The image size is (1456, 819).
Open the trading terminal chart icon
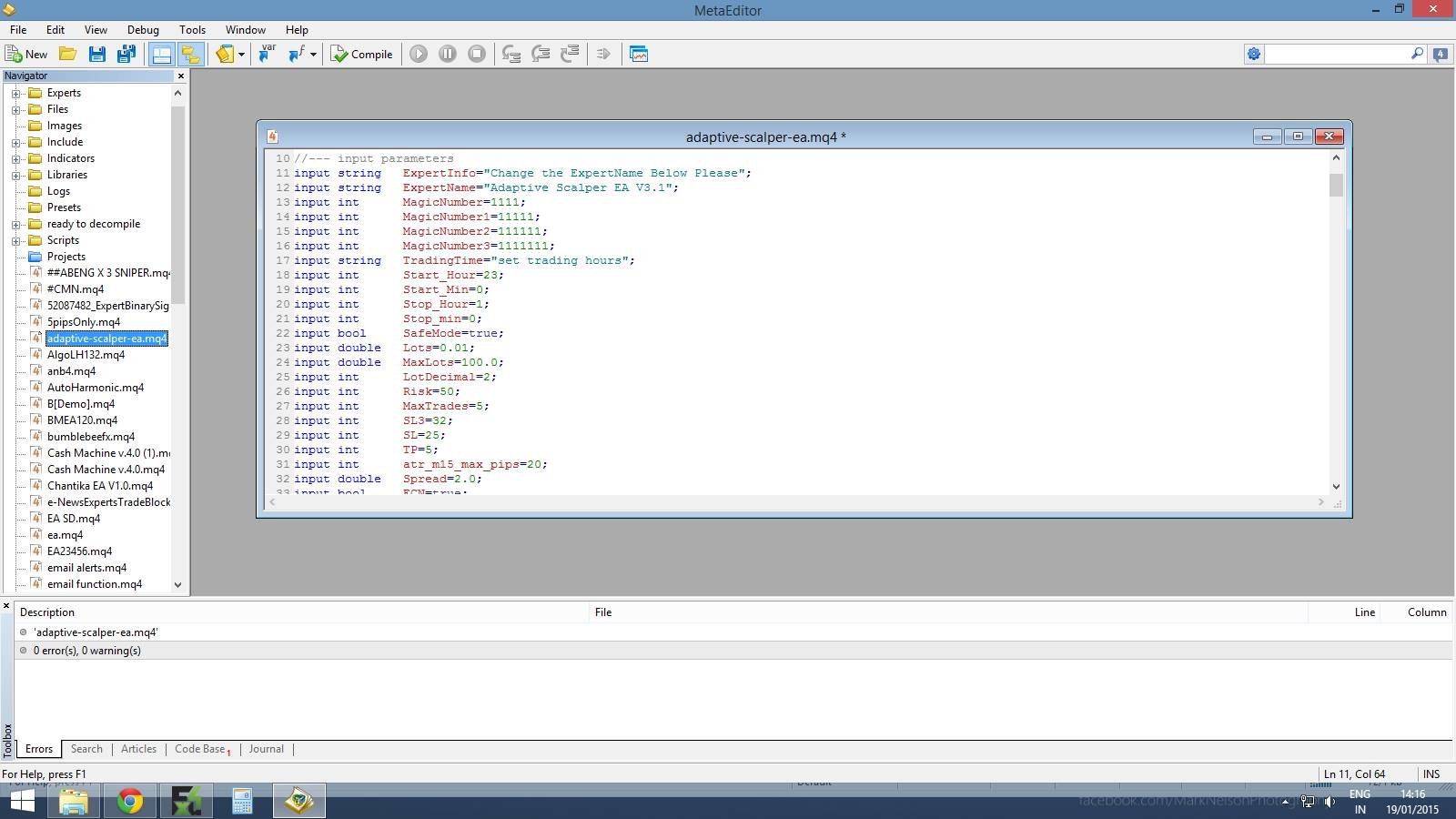pos(639,55)
